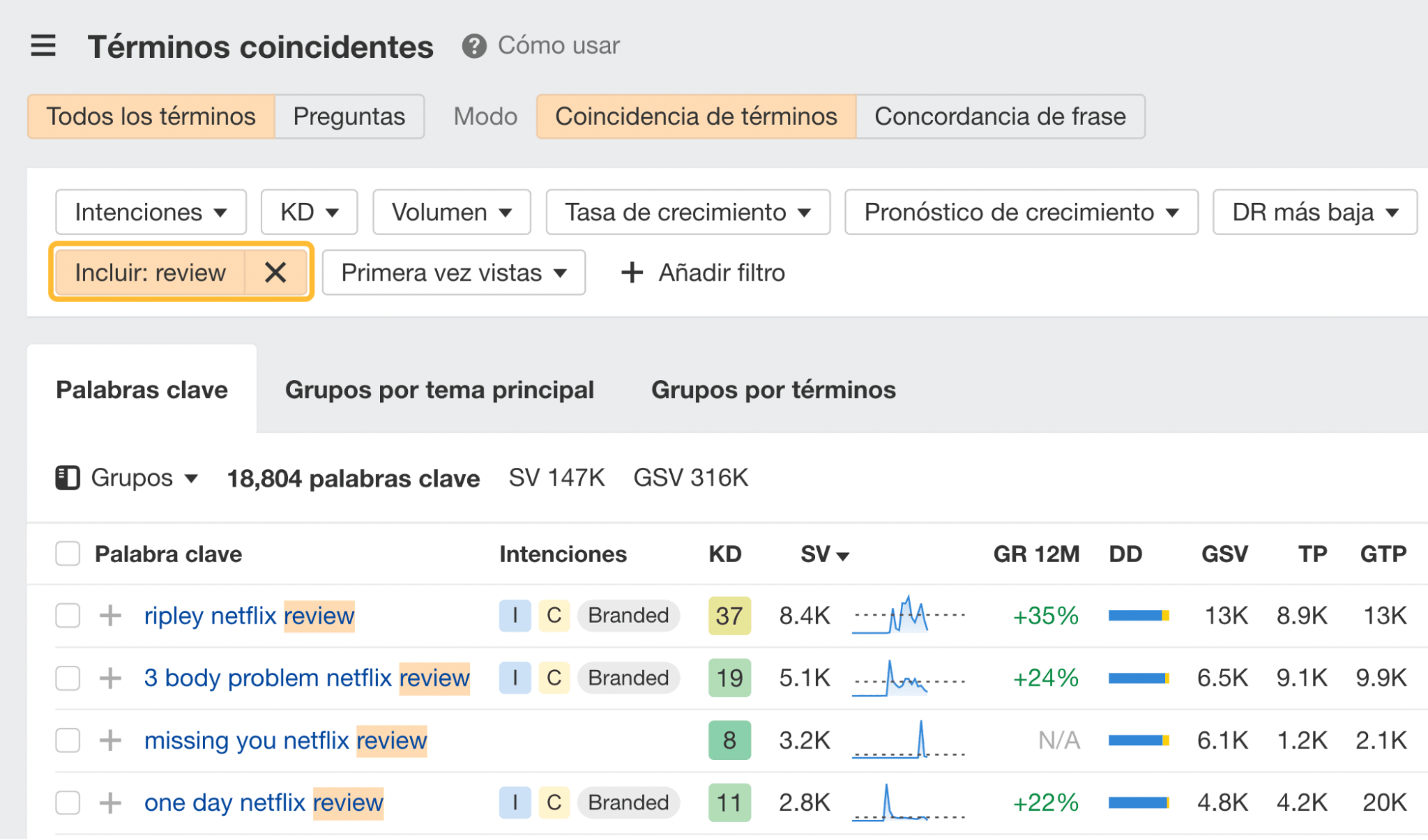1428x840 pixels.
Task: Click the Añadir filtro plus icon
Action: coord(631,272)
